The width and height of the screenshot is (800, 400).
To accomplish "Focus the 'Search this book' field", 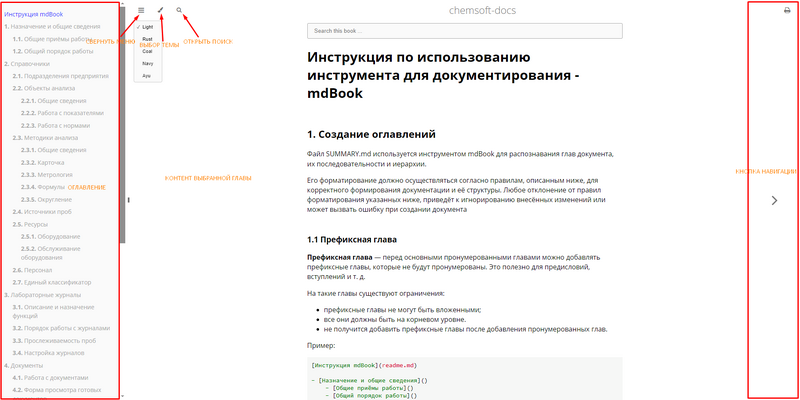I will pyautogui.click(x=465, y=31).
